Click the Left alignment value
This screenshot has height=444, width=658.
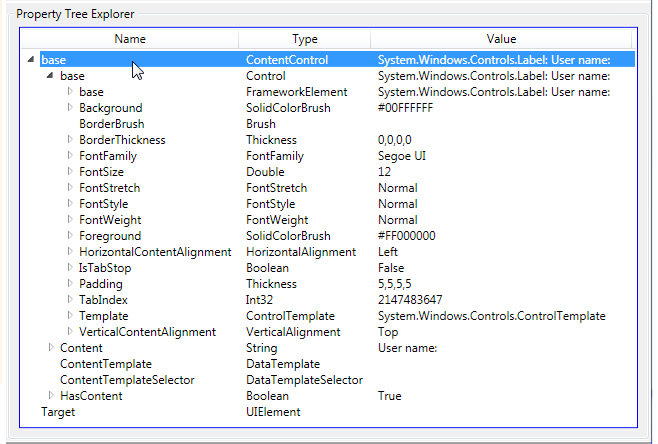[387, 252]
